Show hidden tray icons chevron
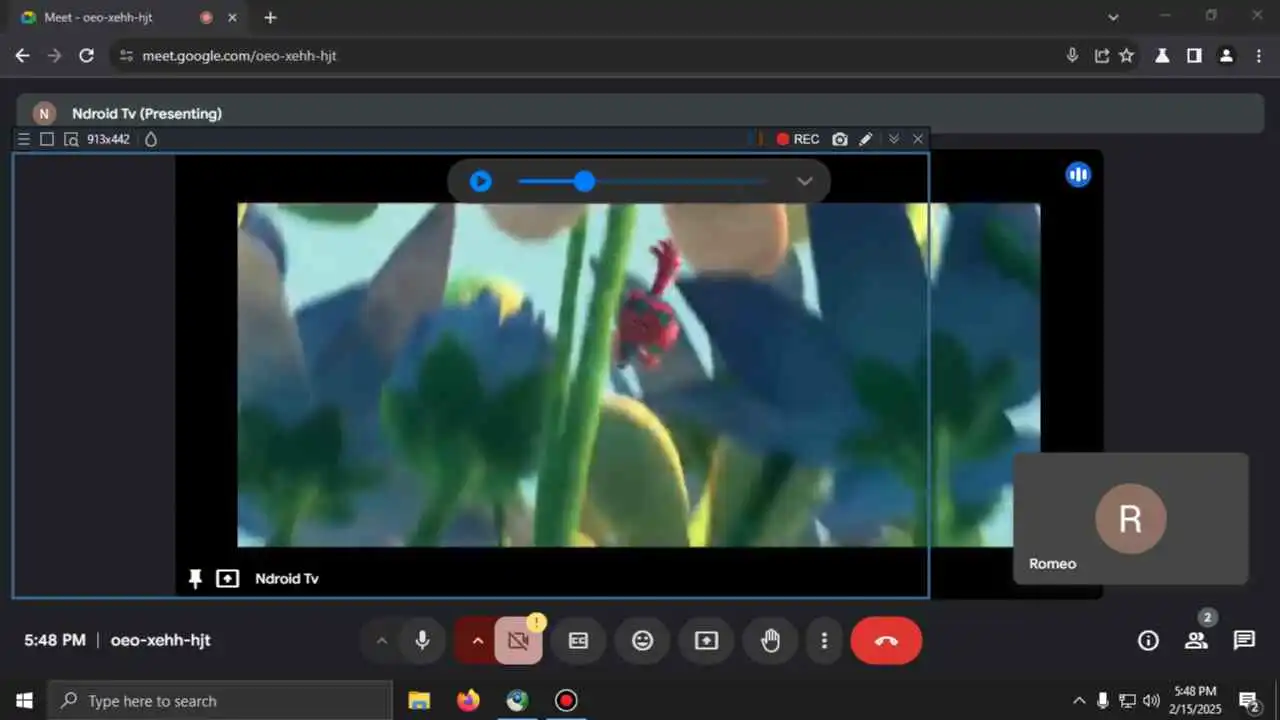The image size is (1280, 720). tap(1078, 700)
